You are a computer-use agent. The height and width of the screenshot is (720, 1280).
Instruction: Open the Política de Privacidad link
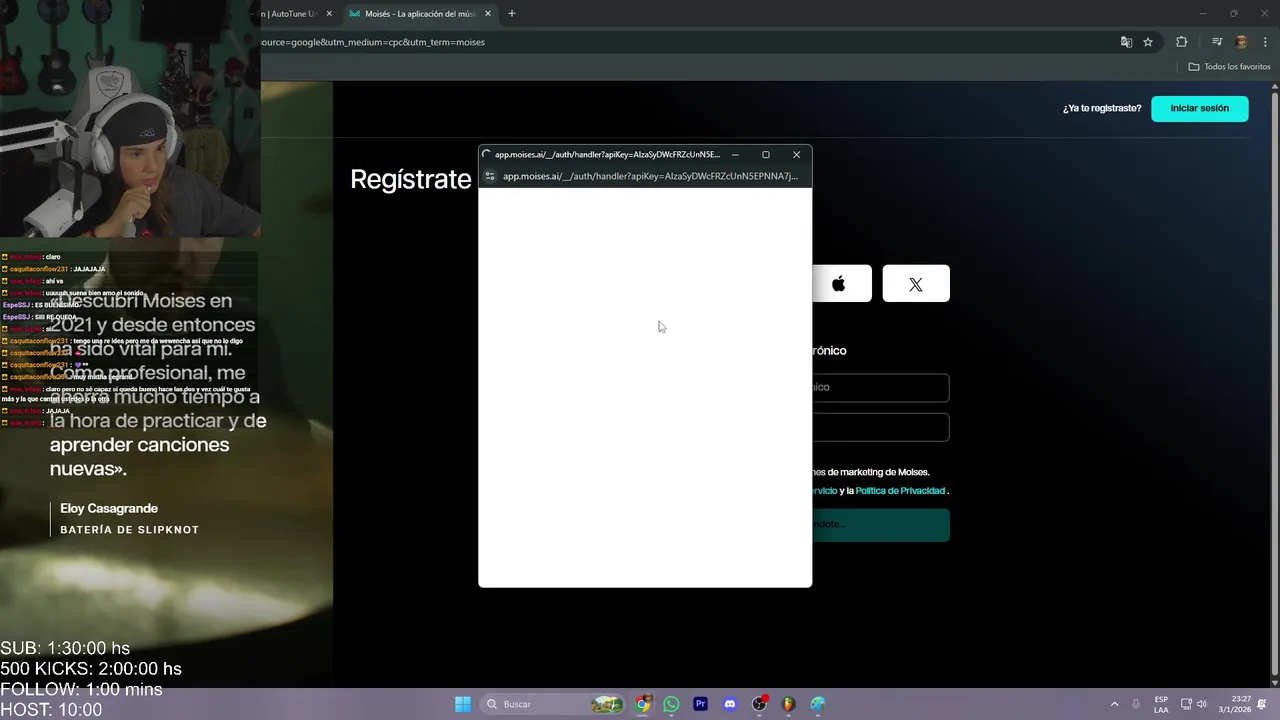[x=900, y=491]
